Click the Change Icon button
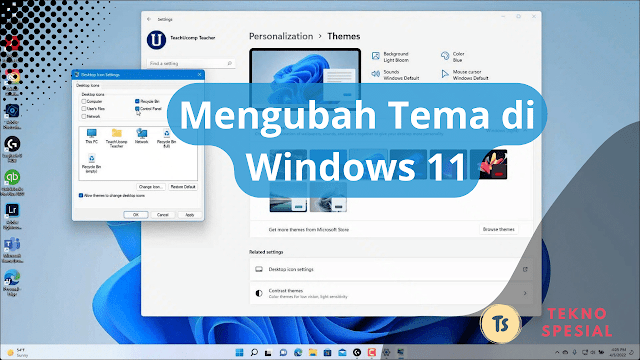This screenshot has width=640, height=360. (x=151, y=187)
